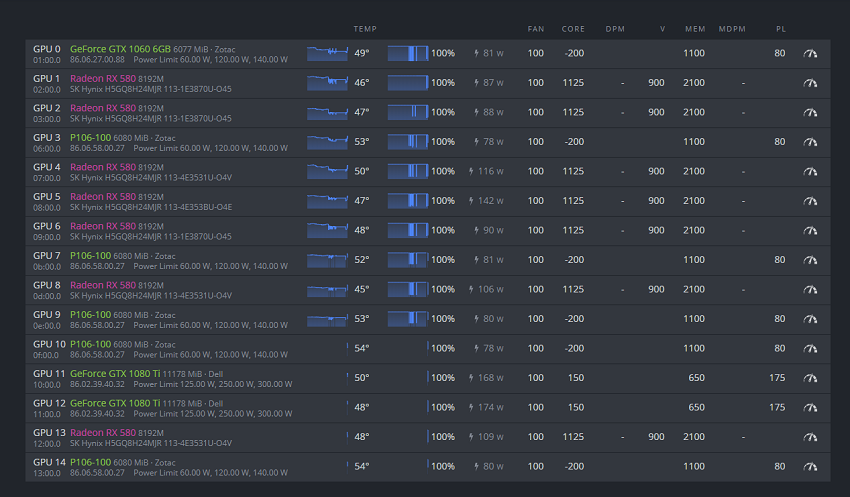Select GeForce GTX 1080 Ti on GPU 12
This screenshot has height=497, width=850.
[115, 403]
